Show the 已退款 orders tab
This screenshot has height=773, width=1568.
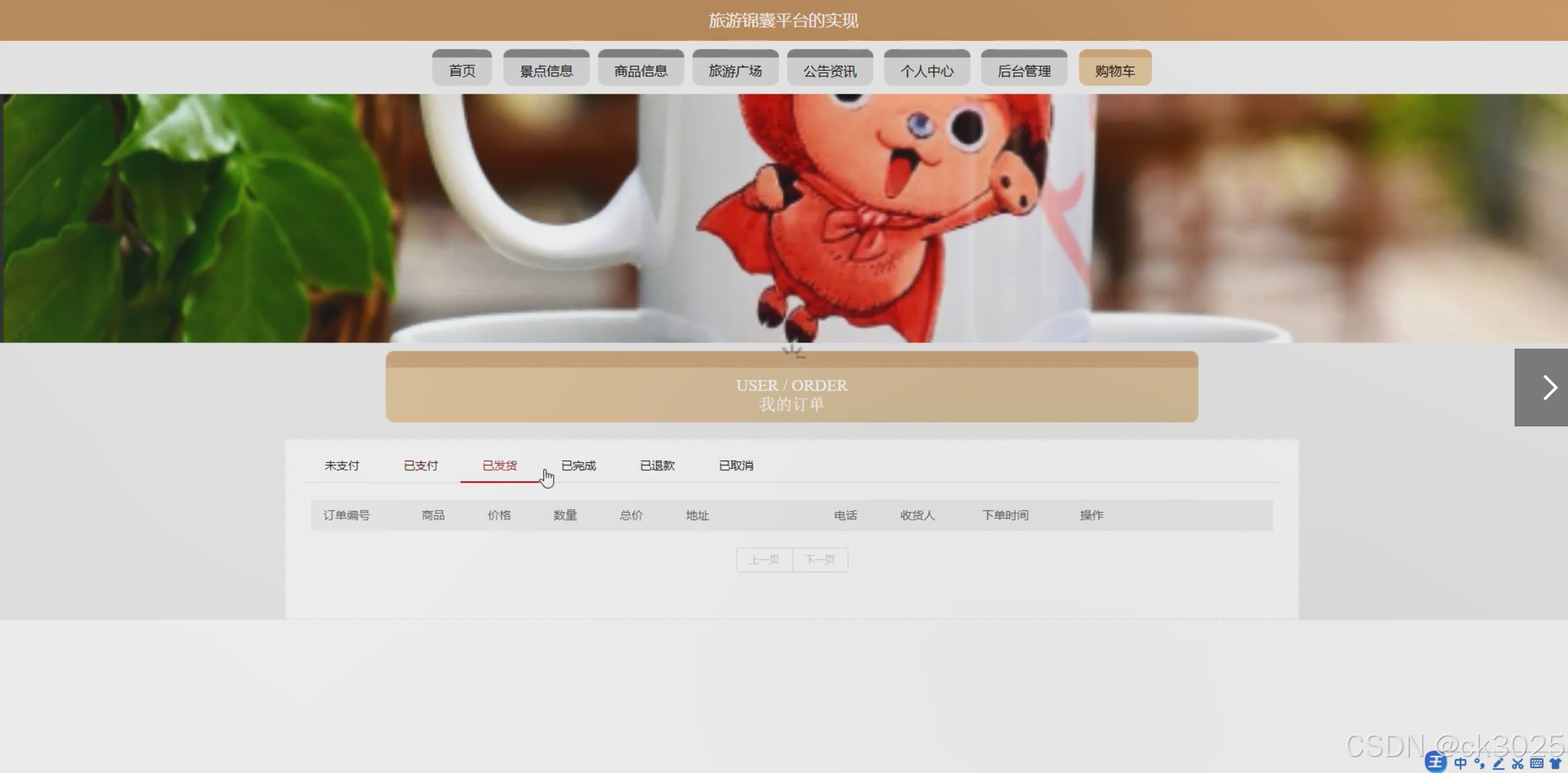[657, 465]
